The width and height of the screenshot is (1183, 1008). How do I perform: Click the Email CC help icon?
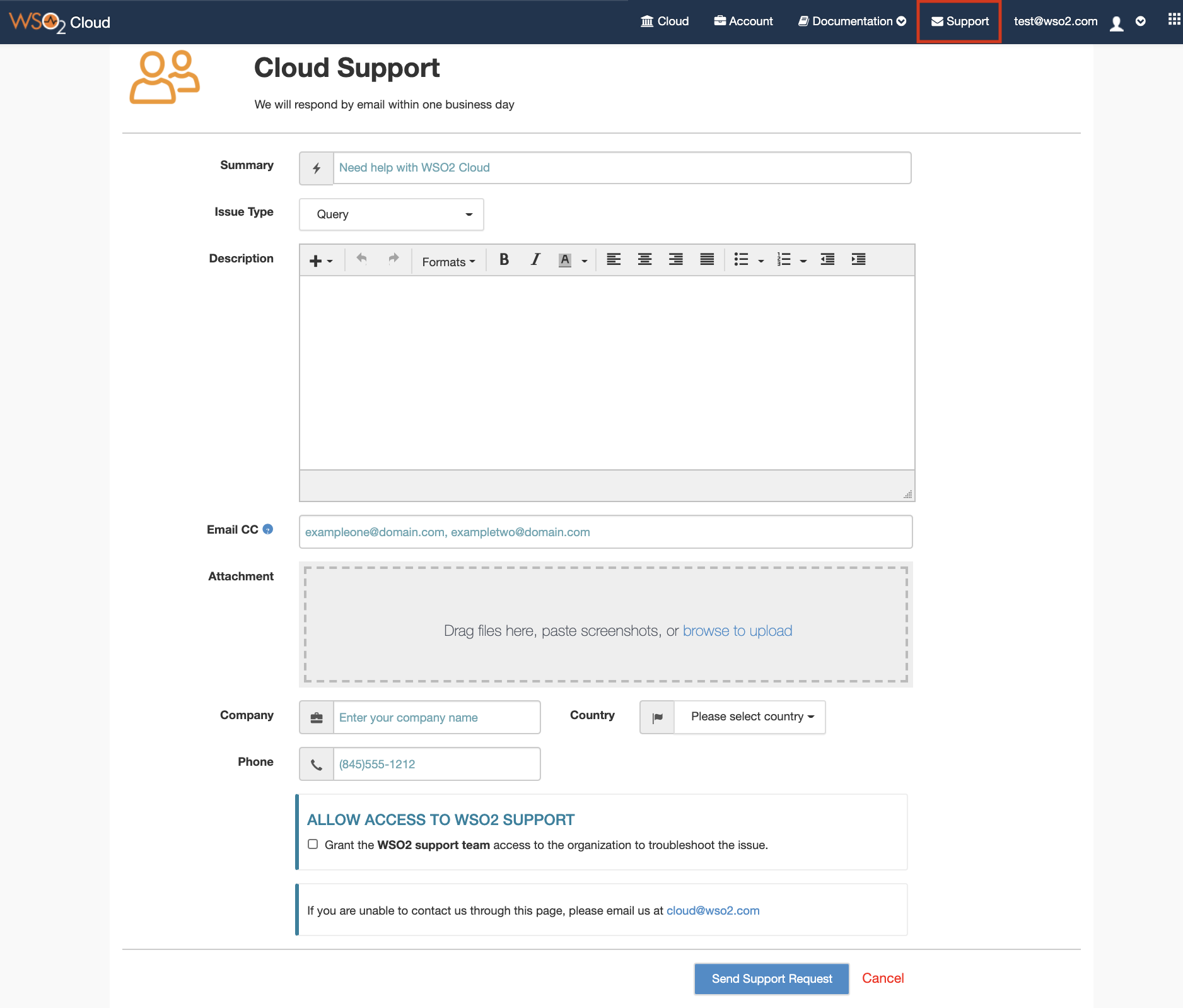(x=268, y=529)
